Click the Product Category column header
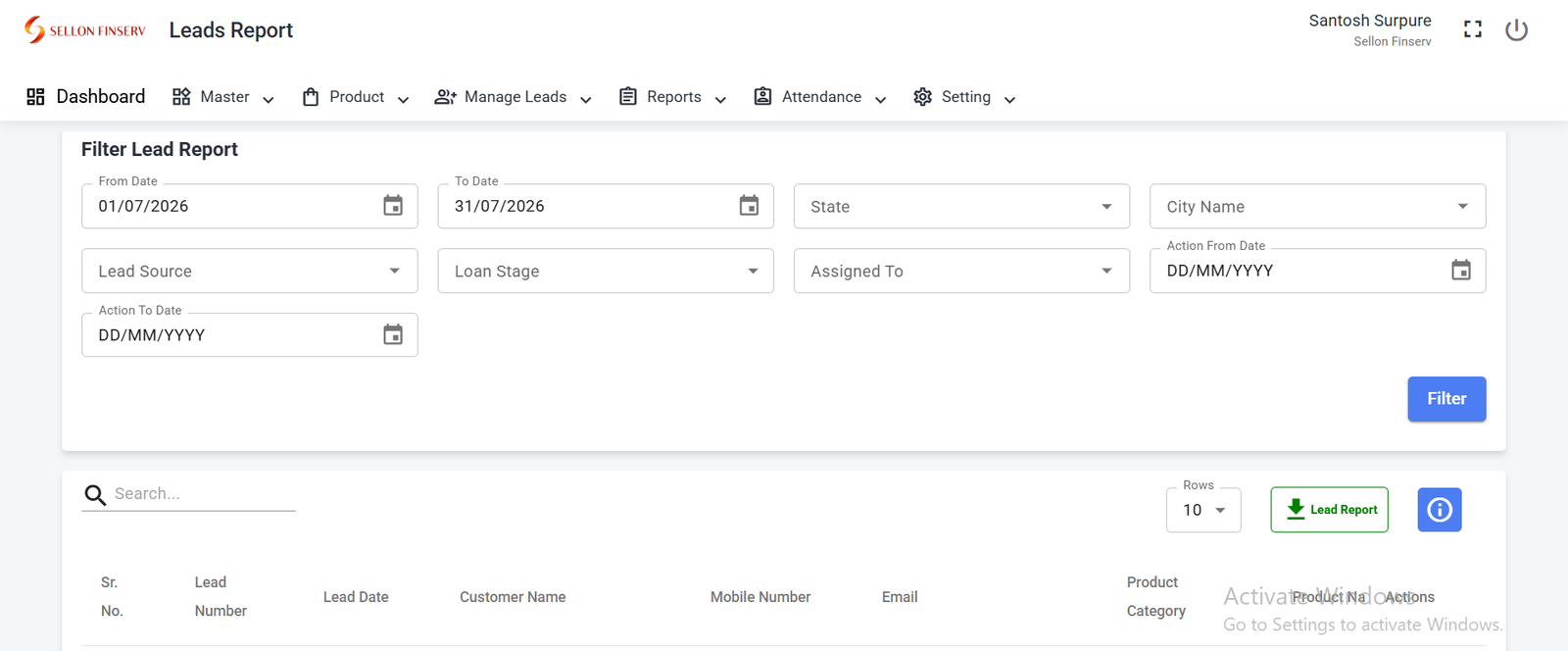 tap(1155, 596)
